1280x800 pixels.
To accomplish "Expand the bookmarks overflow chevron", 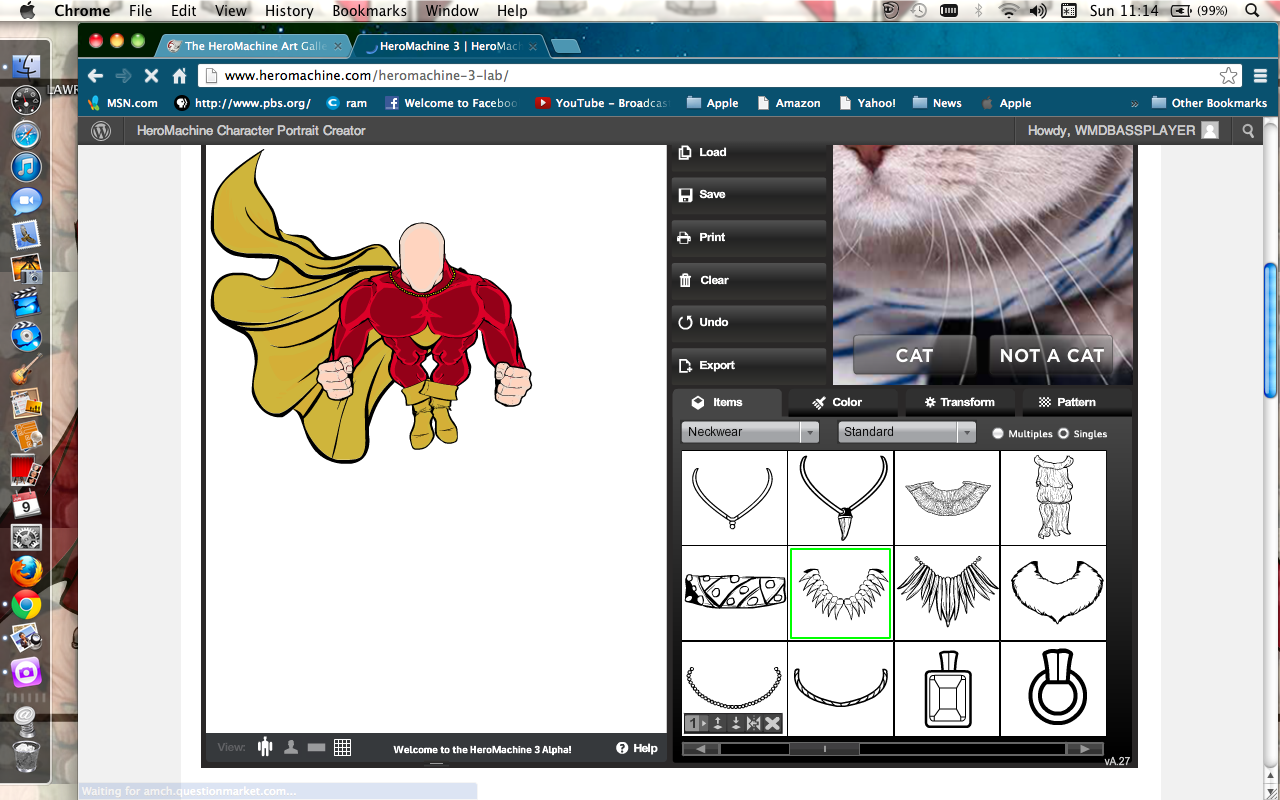I will coord(1134,103).
